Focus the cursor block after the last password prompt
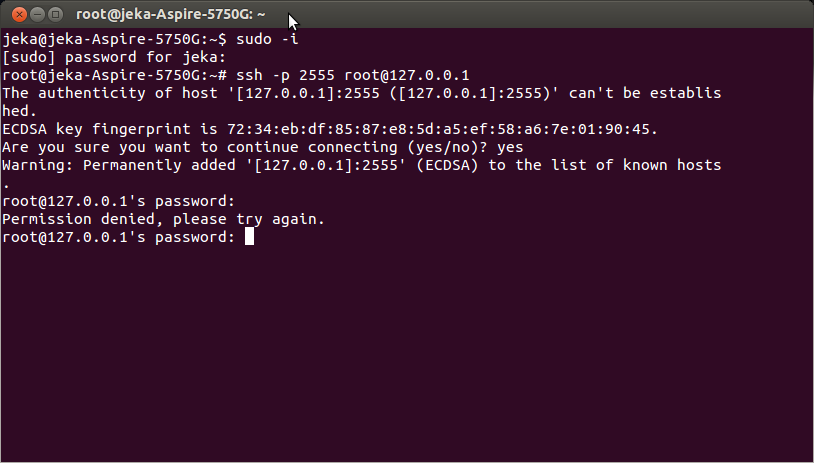The image size is (814, 463). (249, 237)
